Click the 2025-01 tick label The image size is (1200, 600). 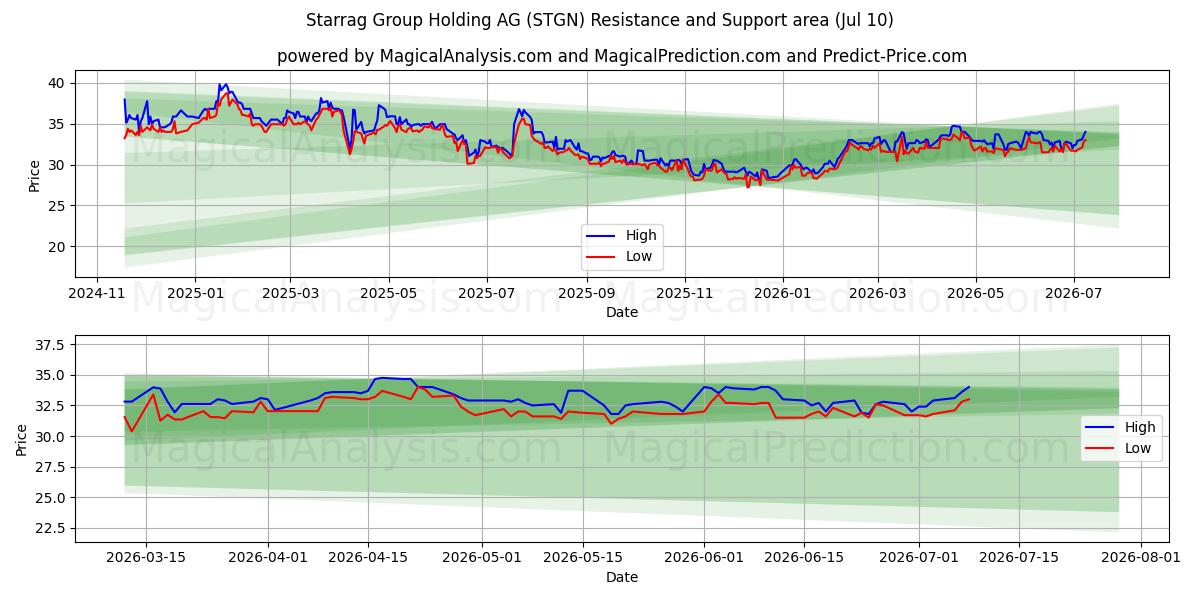click(194, 294)
